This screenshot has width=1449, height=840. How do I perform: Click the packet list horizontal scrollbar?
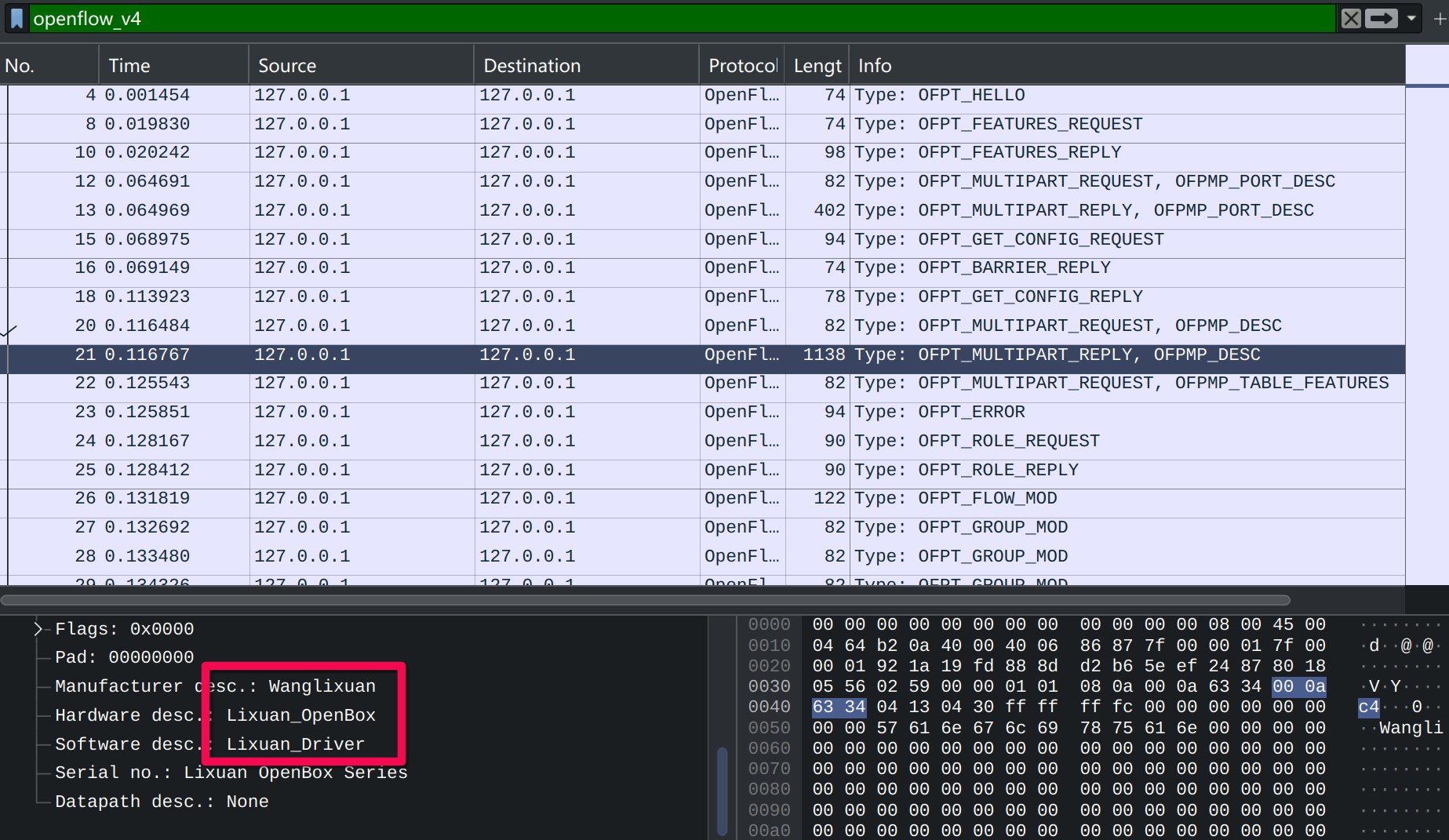click(645, 601)
